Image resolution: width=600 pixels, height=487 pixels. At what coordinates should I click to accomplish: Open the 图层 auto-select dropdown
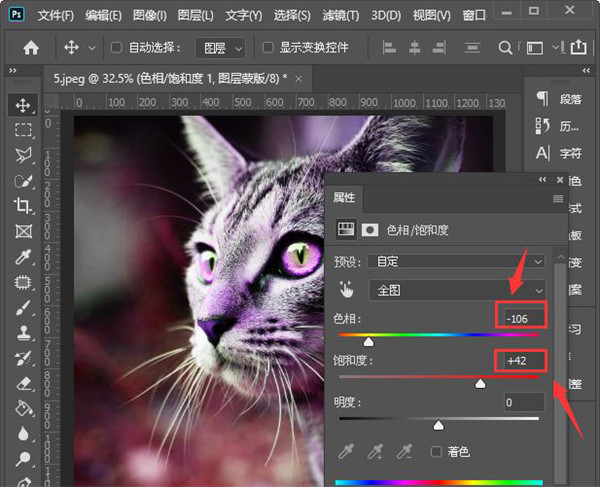coord(220,48)
